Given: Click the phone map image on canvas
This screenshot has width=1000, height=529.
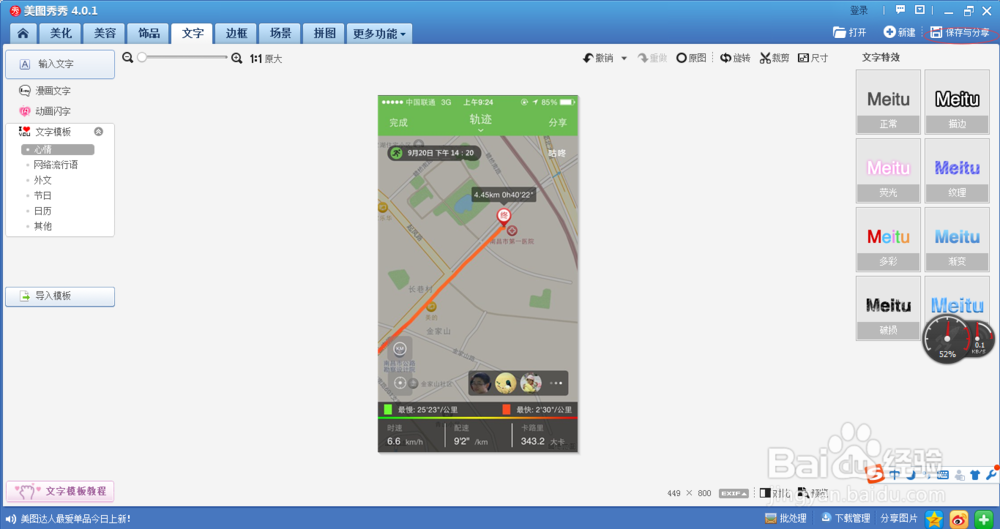Looking at the screenshot, I should point(478,274).
